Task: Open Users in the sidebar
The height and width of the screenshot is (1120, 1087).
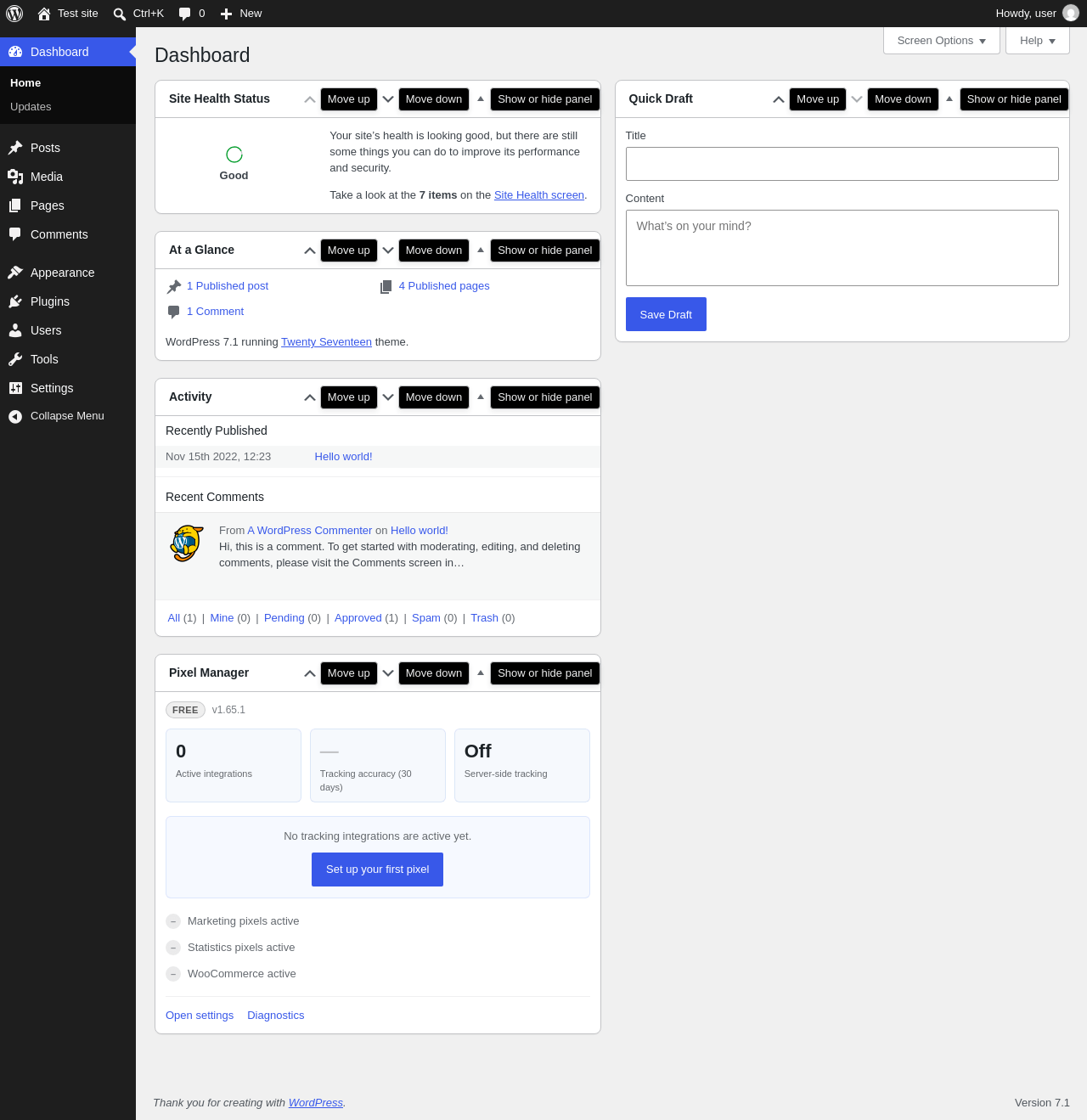Action: [68, 330]
